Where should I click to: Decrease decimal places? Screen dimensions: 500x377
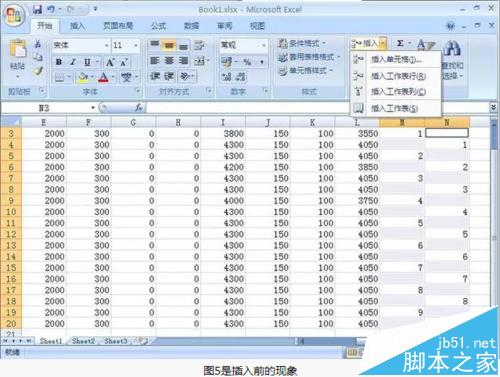point(241,77)
